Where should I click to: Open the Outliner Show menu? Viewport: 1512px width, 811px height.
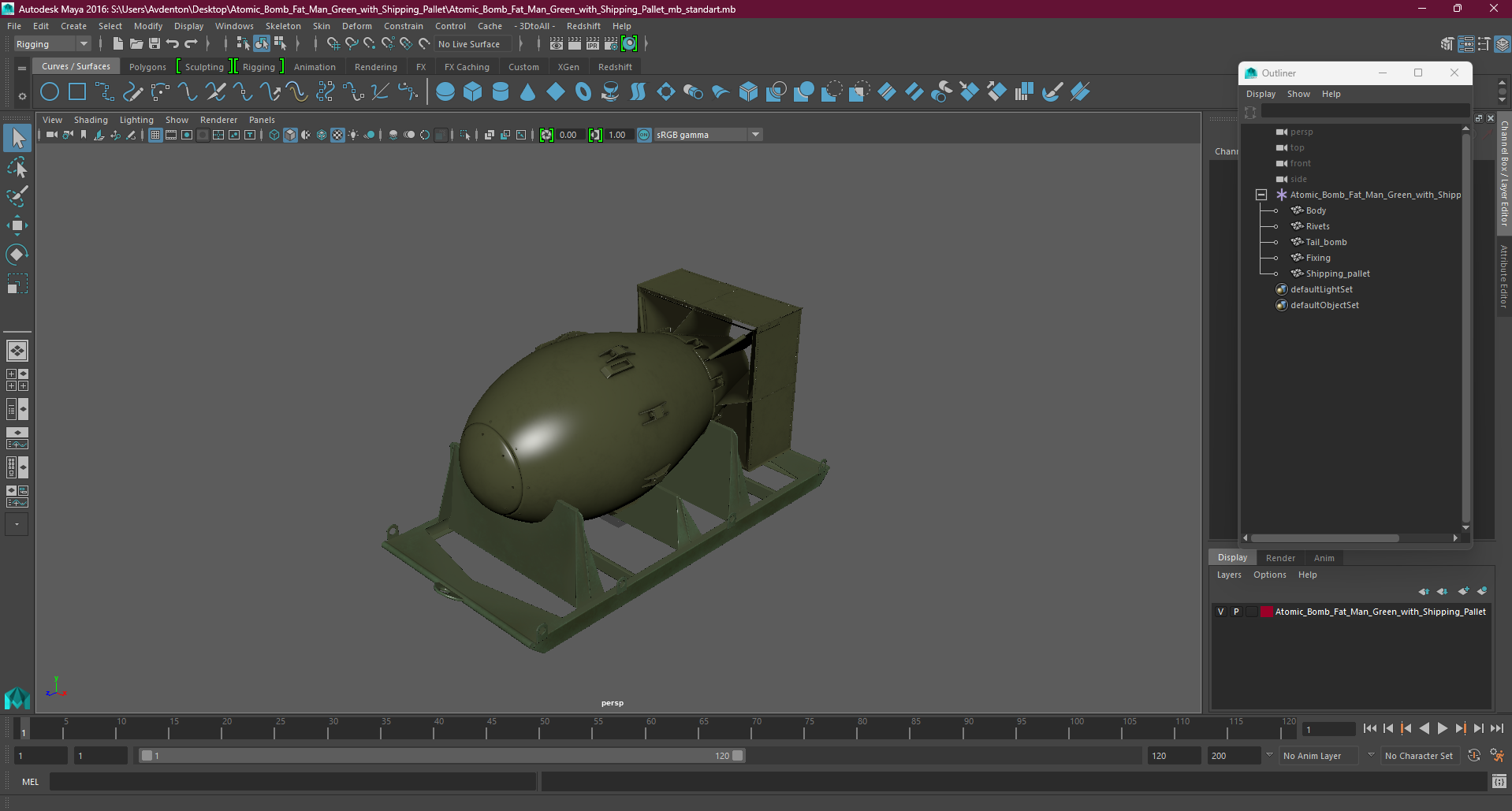[1298, 94]
